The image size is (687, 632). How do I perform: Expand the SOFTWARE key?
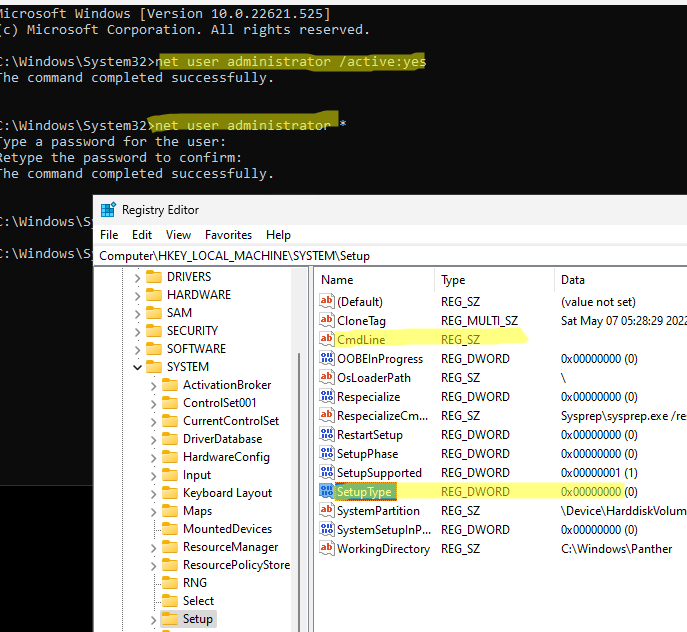tap(137, 350)
